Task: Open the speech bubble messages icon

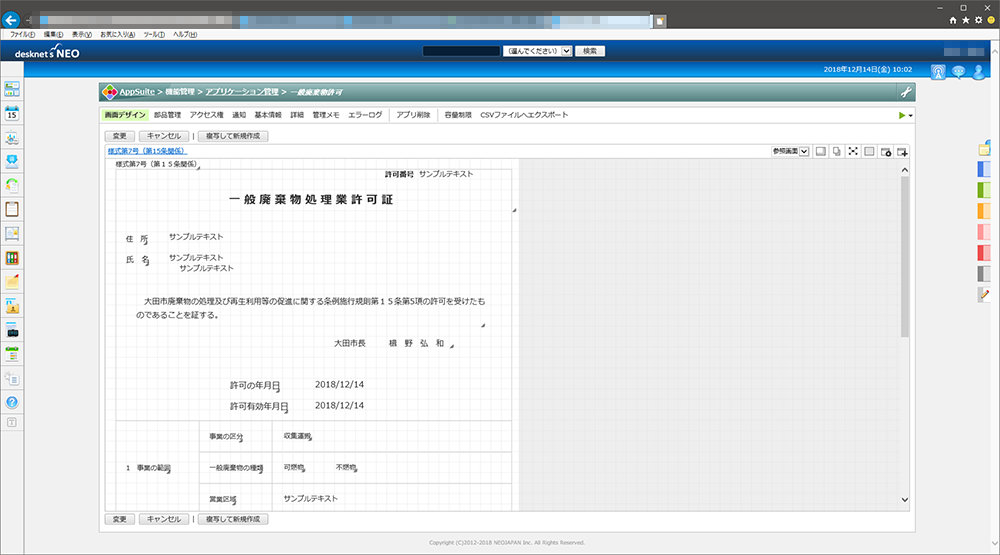Action: 958,70
